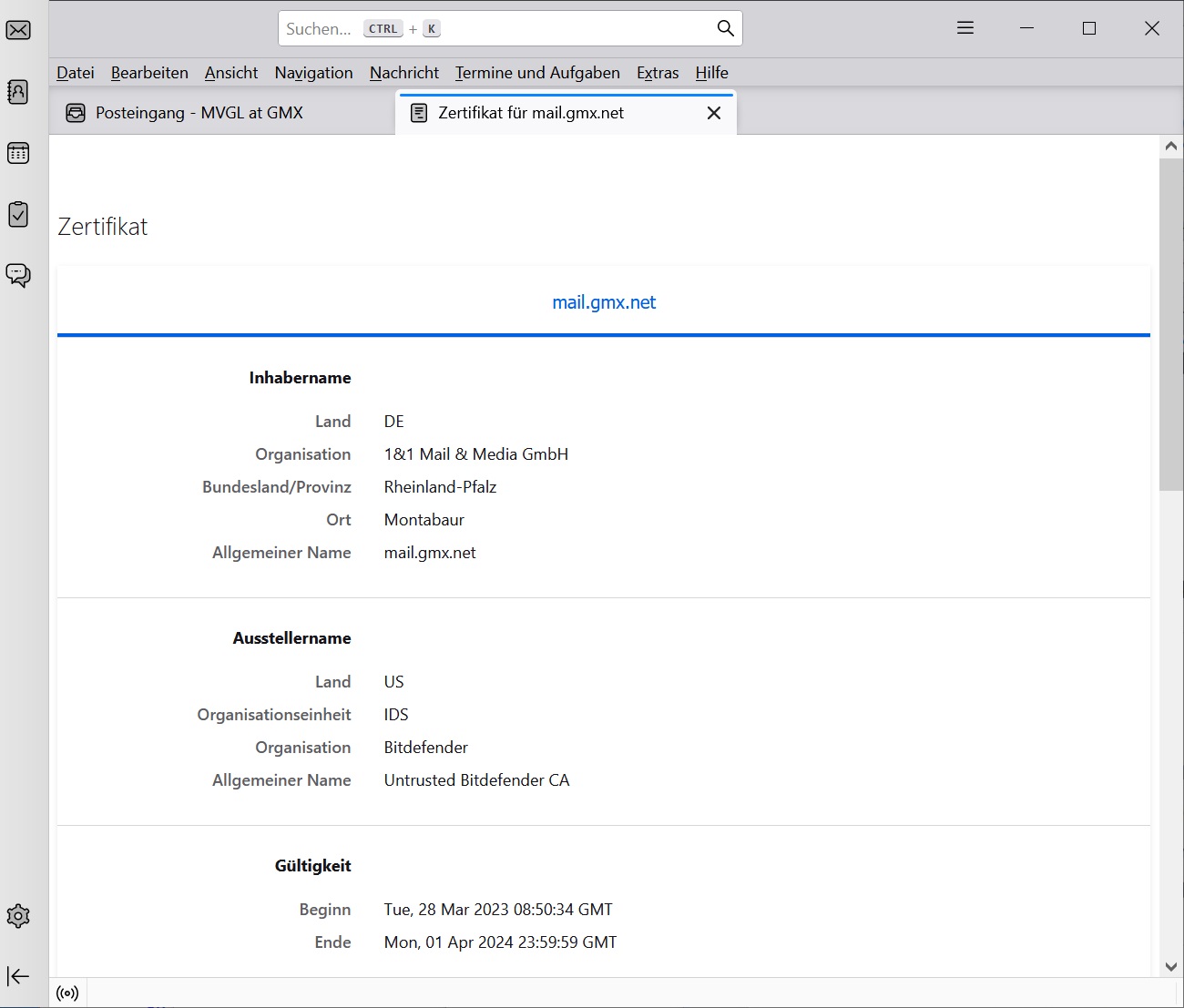Open the Mail space icon in sidebar
The width and height of the screenshot is (1184, 1008).
pos(18,30)
